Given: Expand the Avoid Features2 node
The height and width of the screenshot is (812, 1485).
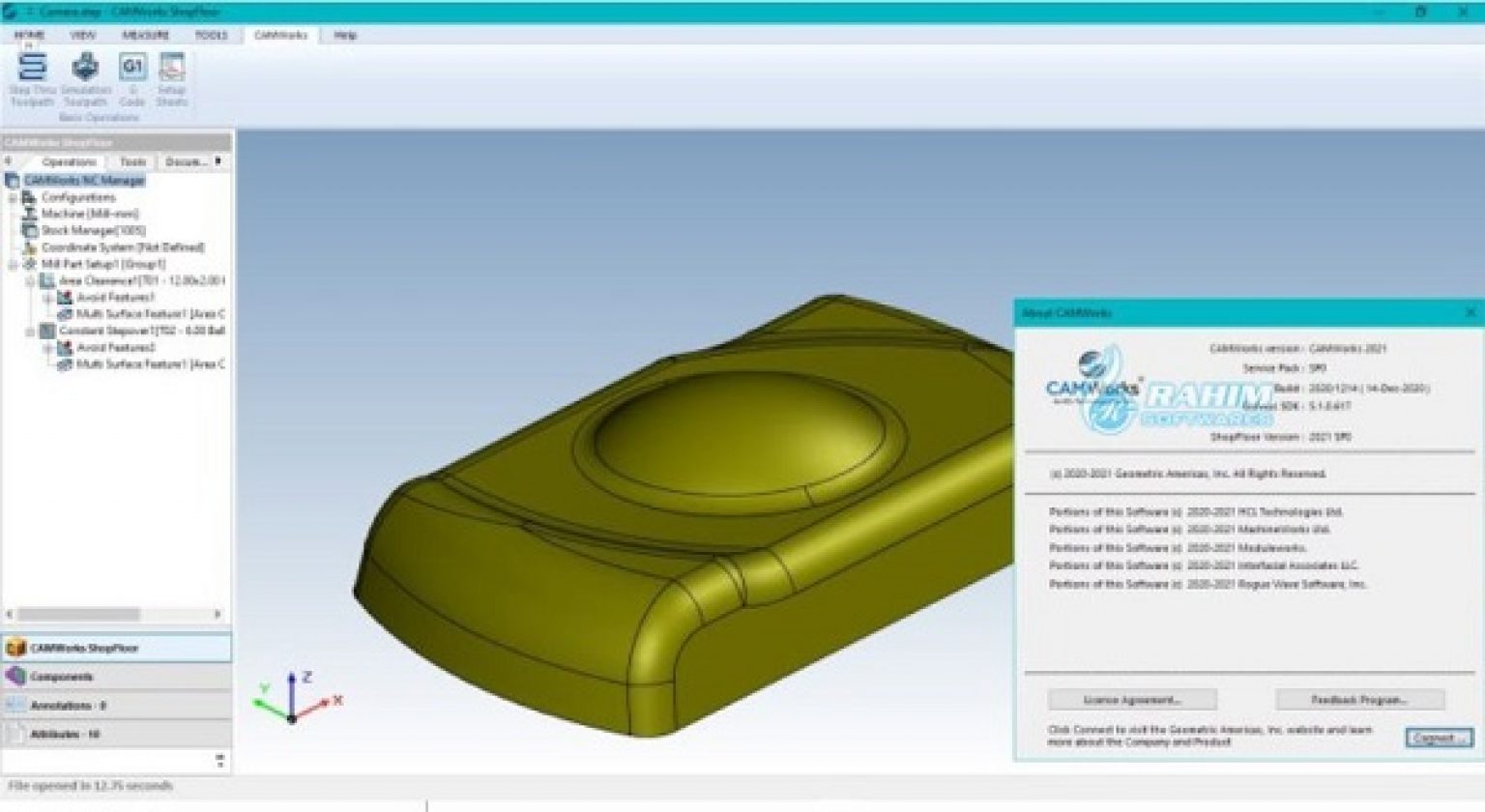Looking at the screenshot, I should pyautogui.click(x=47, y=347).
